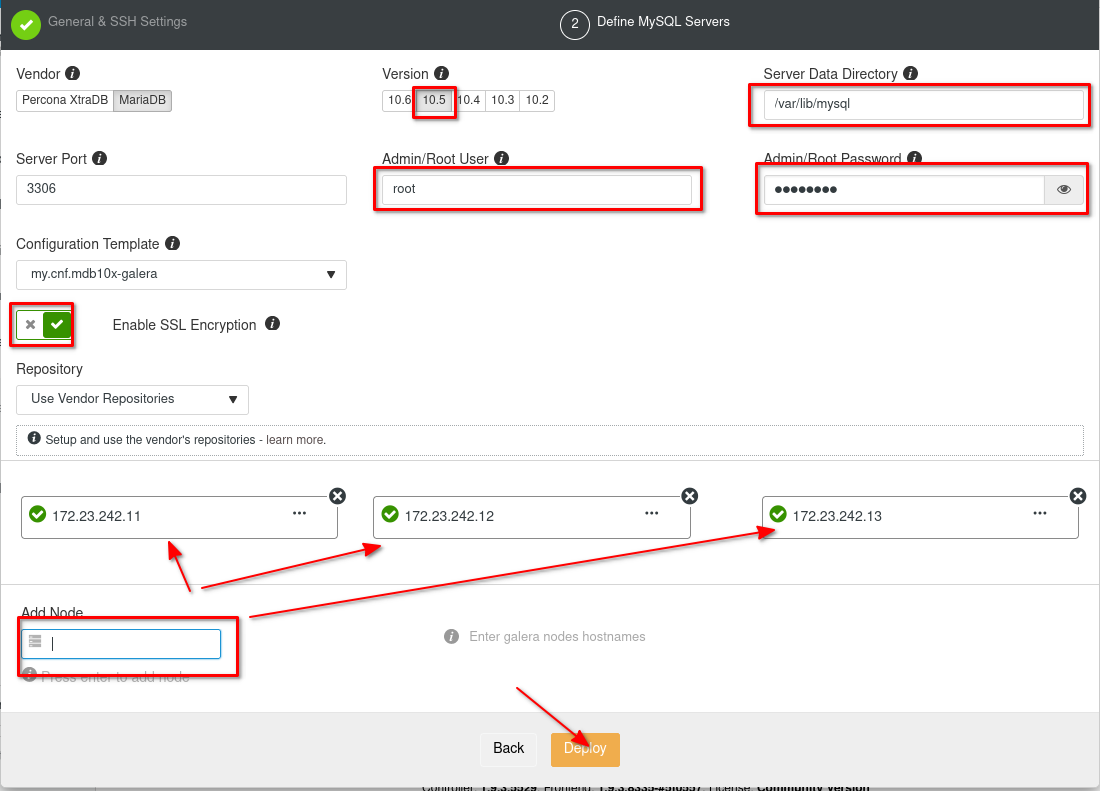Toggle the Enable SSL Encryption switch
This screenshot has height=791, width=1100.
44,324
